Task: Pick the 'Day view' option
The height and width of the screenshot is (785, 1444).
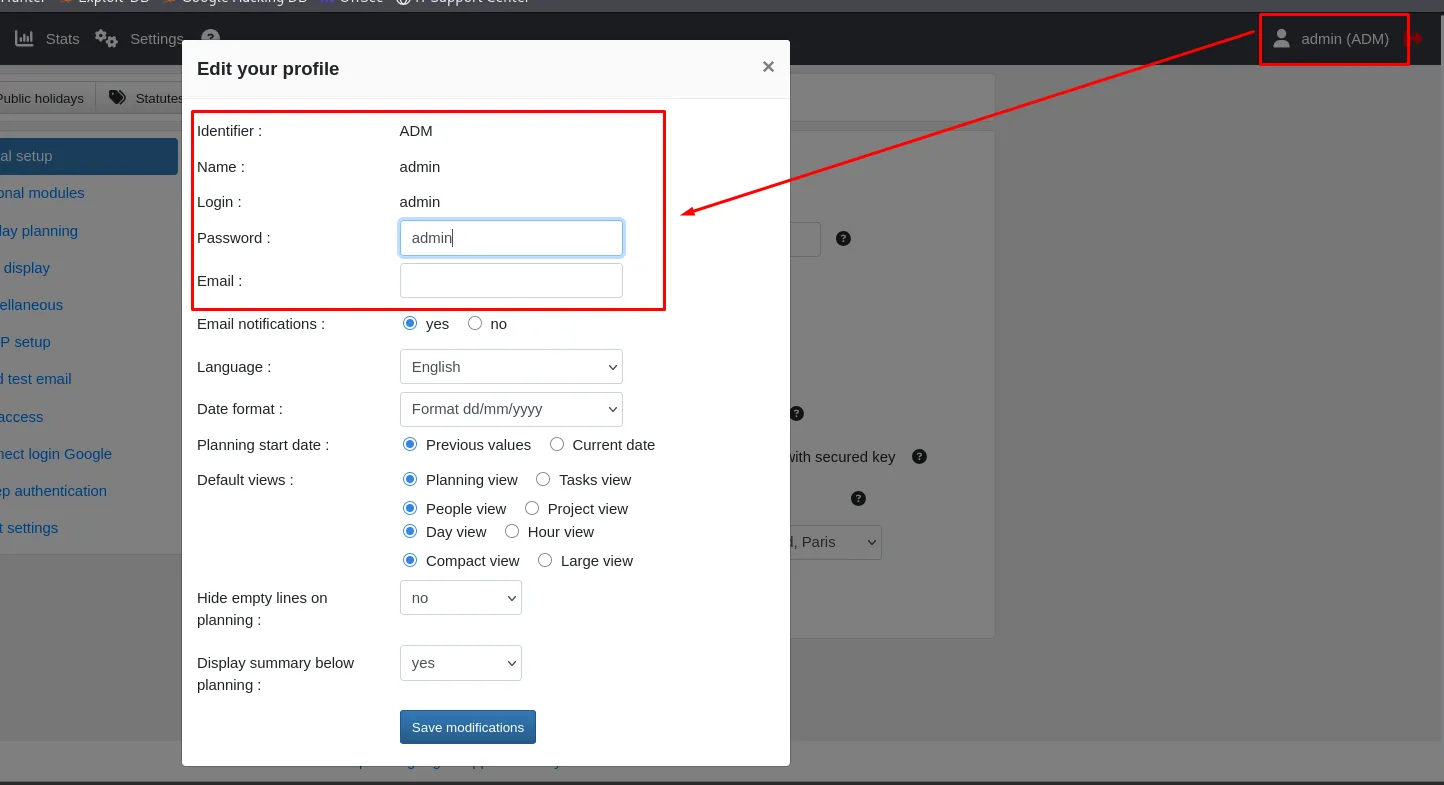Action: coord(410,532)
